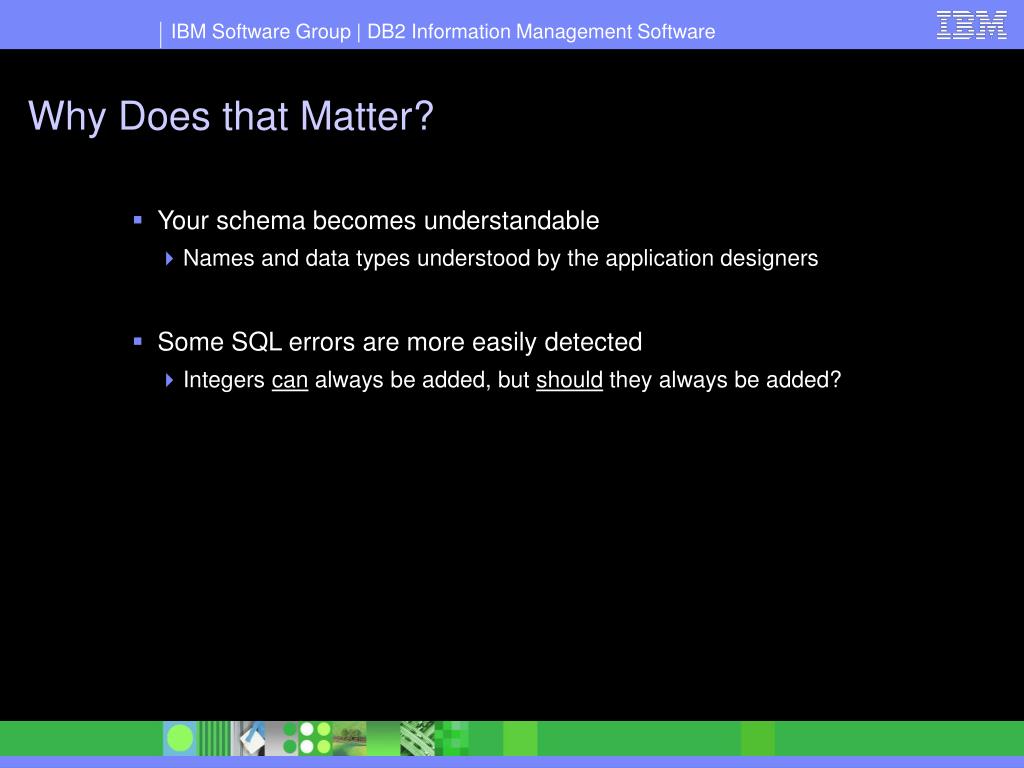Click the four-dot pattern tile in the footer
This screenshot has width=1024, height=768.
[315, 739]
